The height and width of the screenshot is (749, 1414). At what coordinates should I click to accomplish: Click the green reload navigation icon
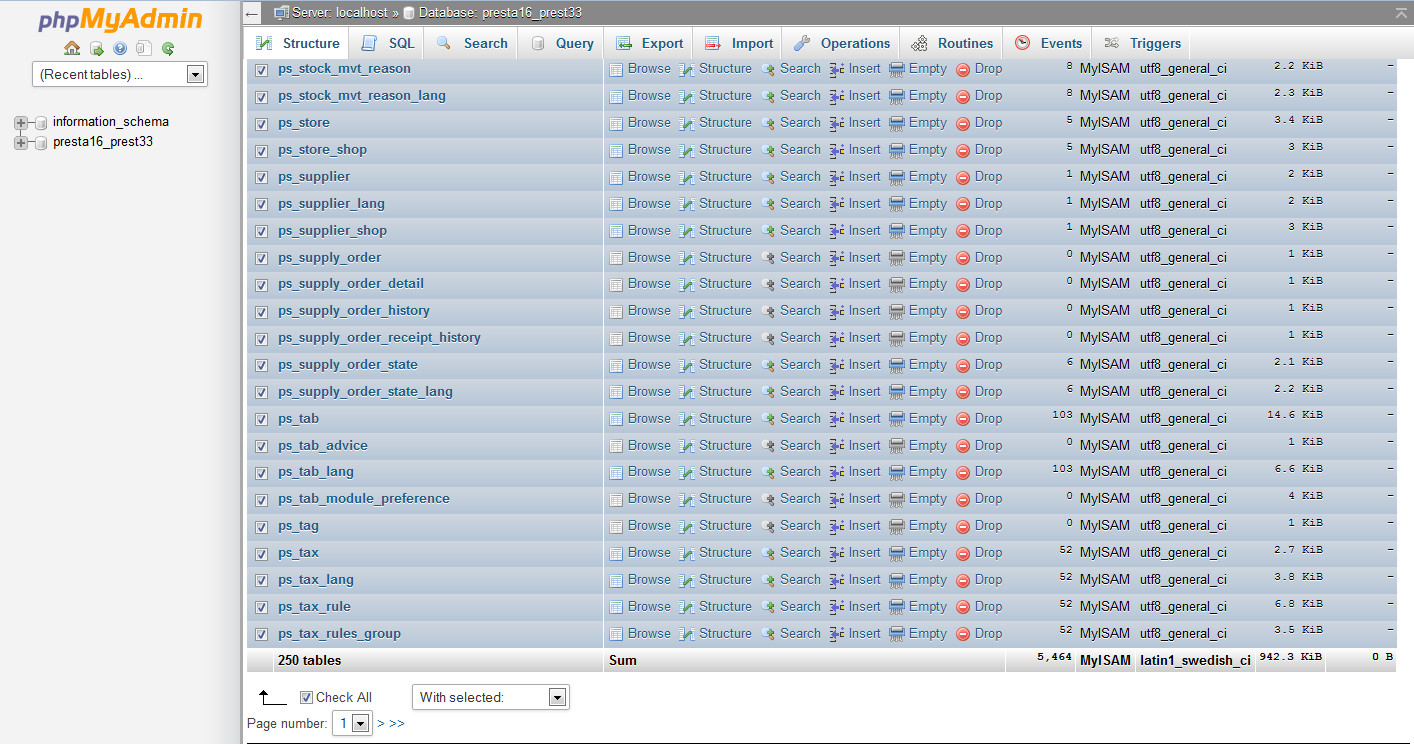point(168,48)
